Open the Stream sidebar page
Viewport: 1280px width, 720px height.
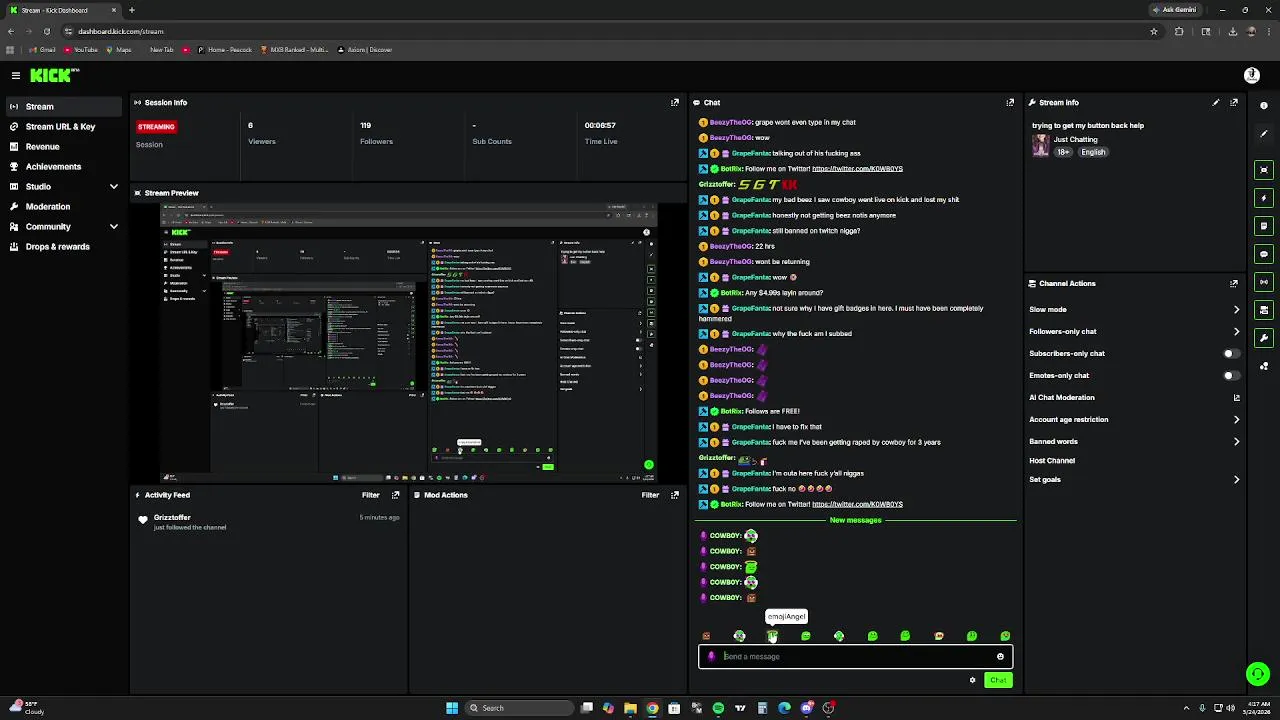tap(64, 106)
